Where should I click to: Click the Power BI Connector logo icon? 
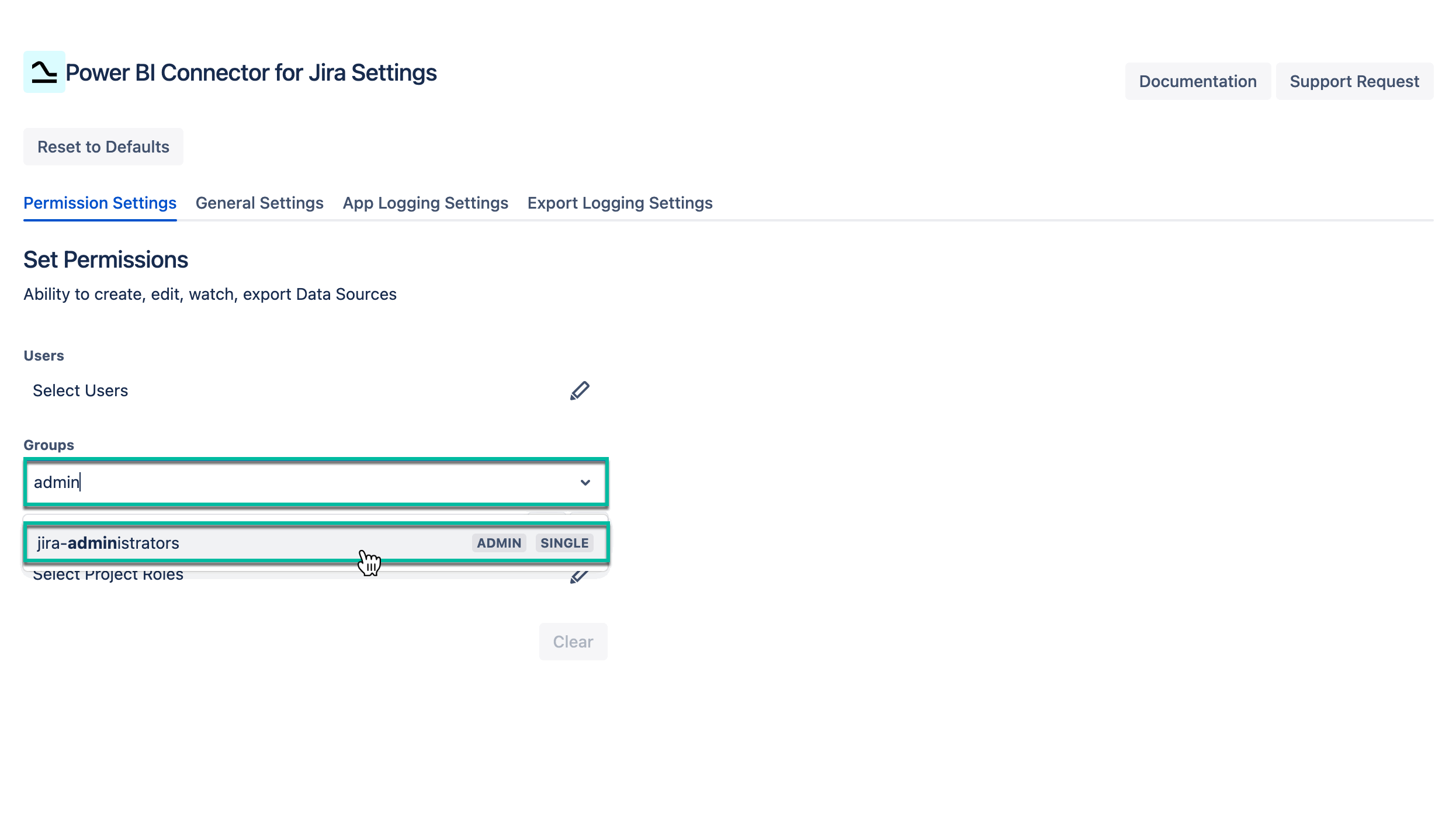coord(44,72)
